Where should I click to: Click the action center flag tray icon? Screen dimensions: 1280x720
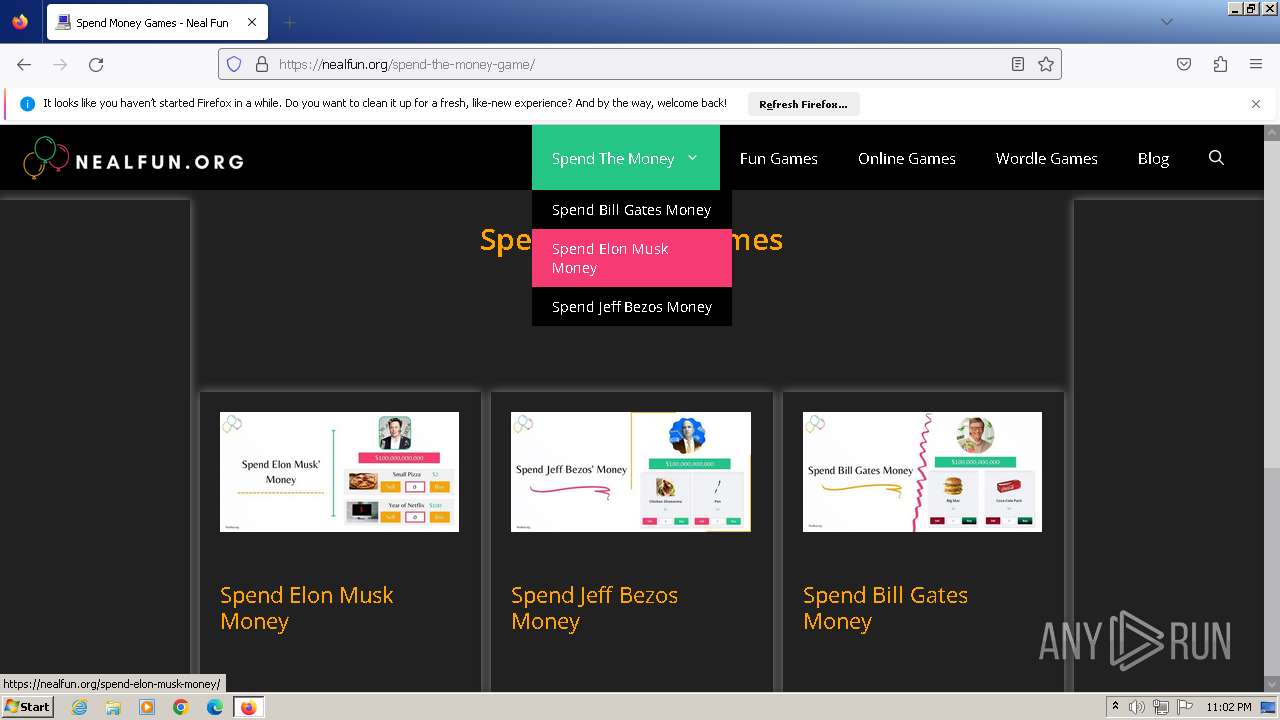click(x=1185, y=707)
